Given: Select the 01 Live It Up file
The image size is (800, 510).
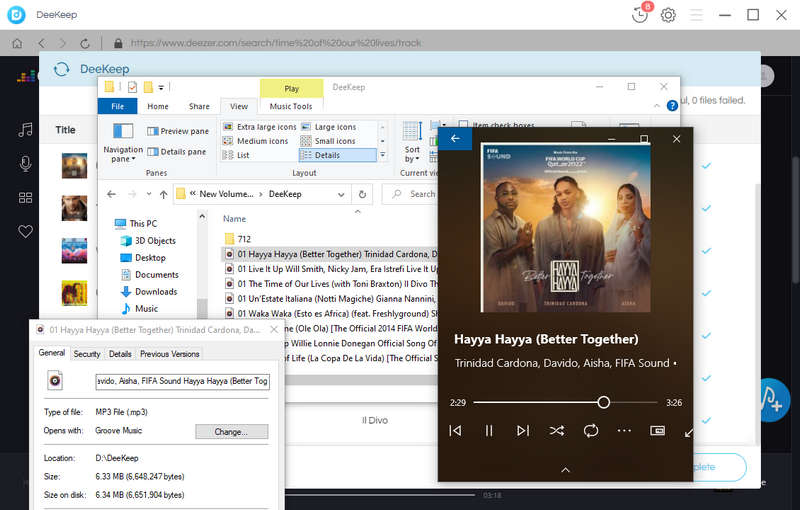Looking at the screenshot, I should pyautogui.click(x=330, y=269).
